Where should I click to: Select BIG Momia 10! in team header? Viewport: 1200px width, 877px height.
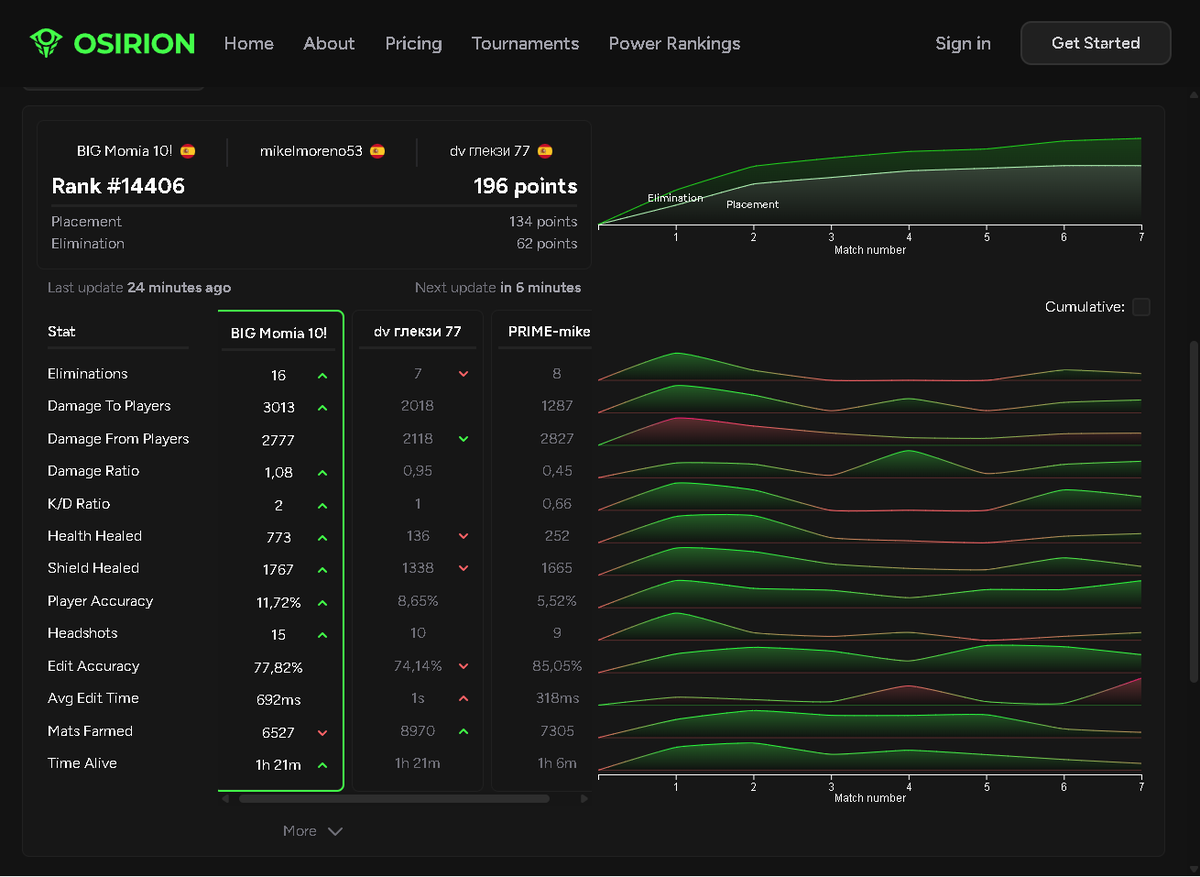124,151
